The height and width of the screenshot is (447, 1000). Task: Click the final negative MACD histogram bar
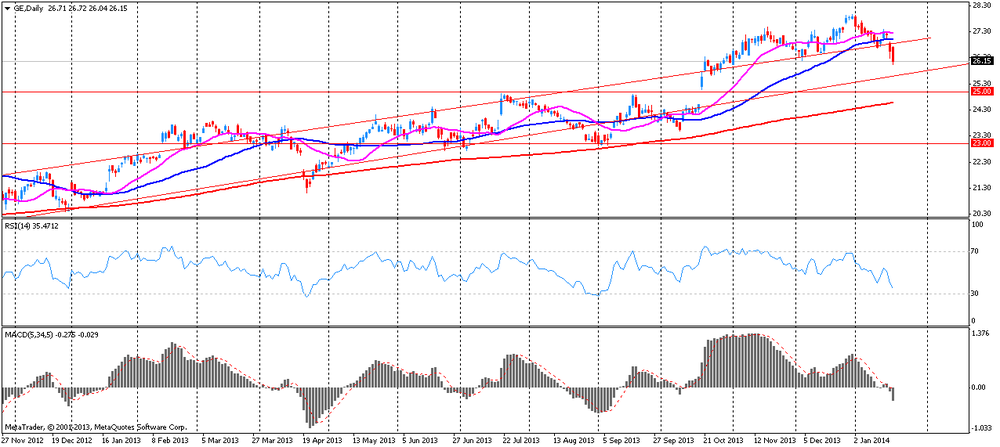click(893, 394)
